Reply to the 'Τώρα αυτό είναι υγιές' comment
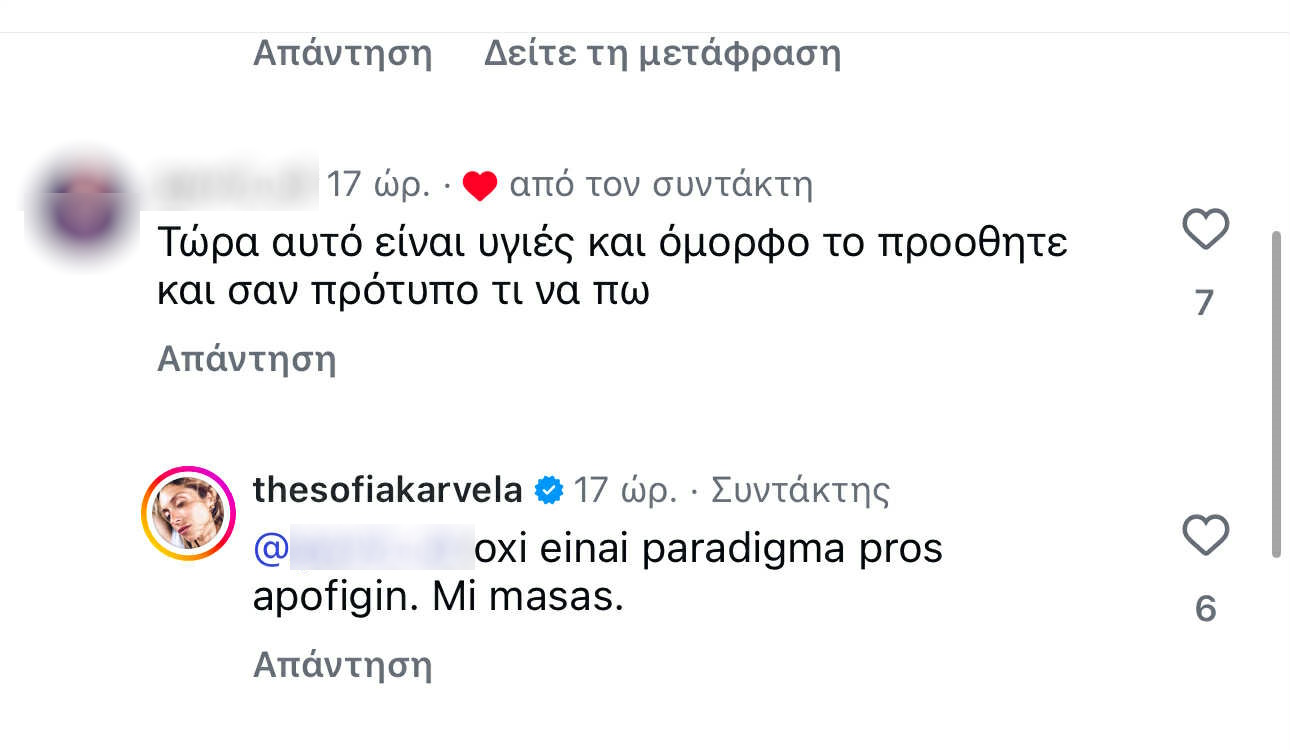 point(246,359)
